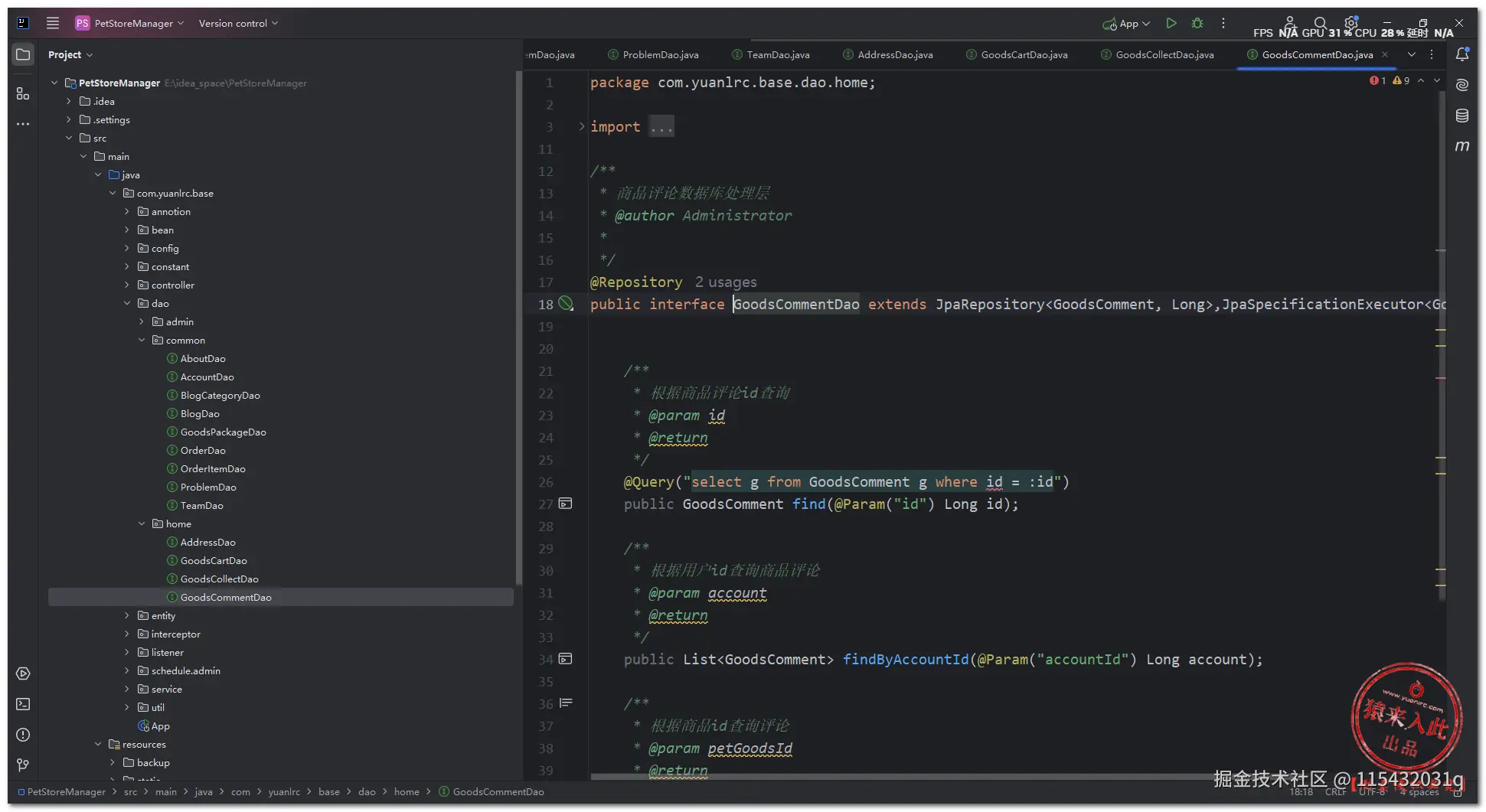Click the home breadcrumb

point(407,791)
